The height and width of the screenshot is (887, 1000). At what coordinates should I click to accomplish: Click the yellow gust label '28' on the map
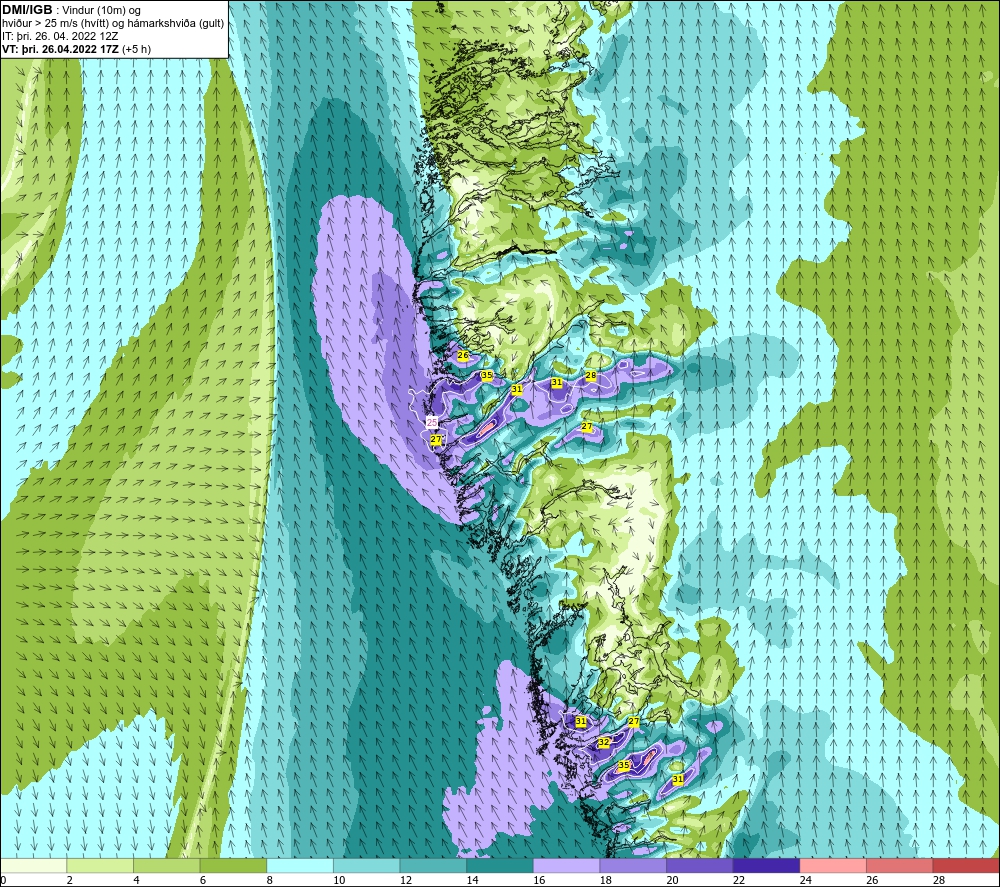point(591,376)
